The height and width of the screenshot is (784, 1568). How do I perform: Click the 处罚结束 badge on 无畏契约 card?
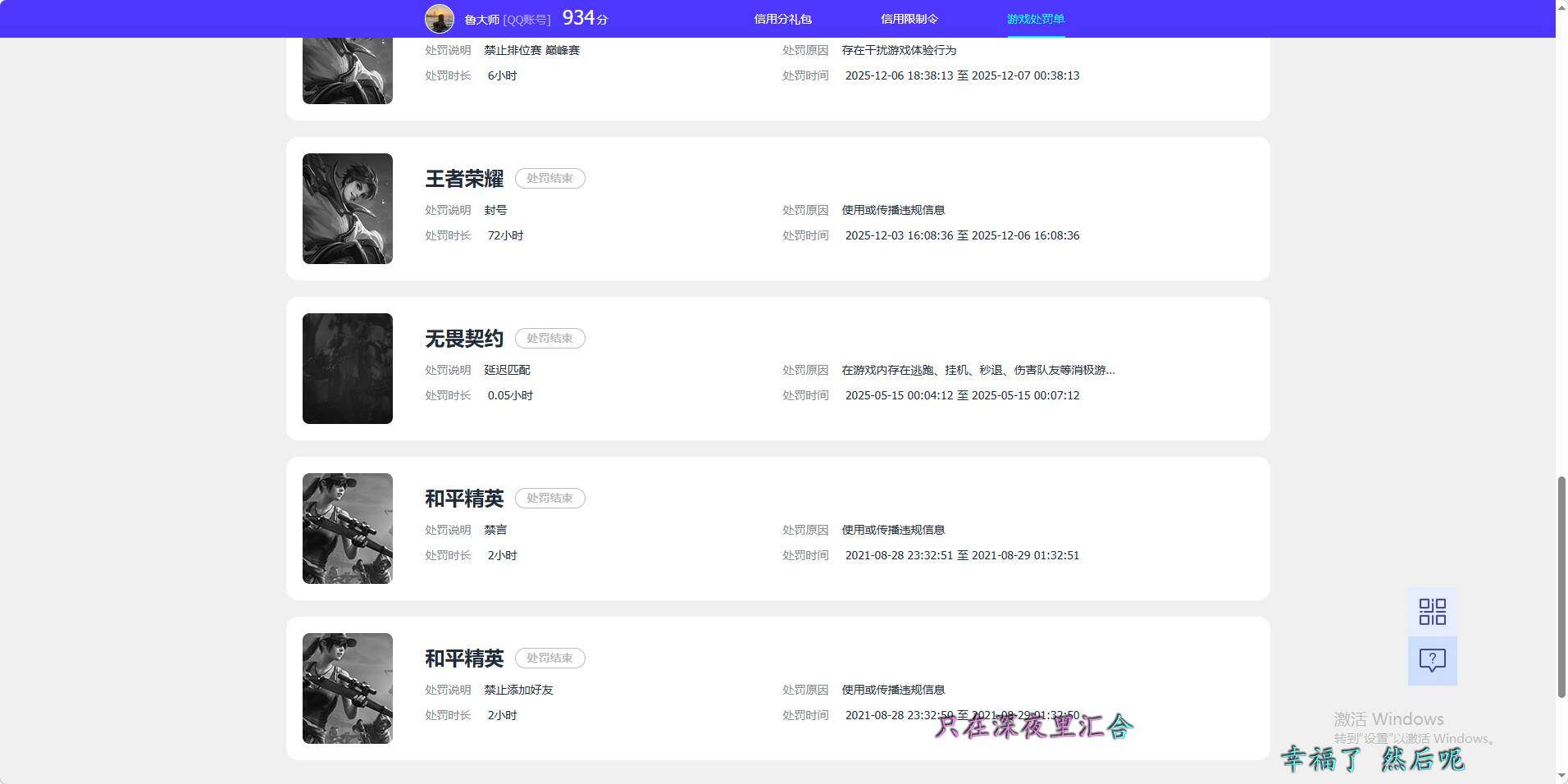[x=549, y=338]
